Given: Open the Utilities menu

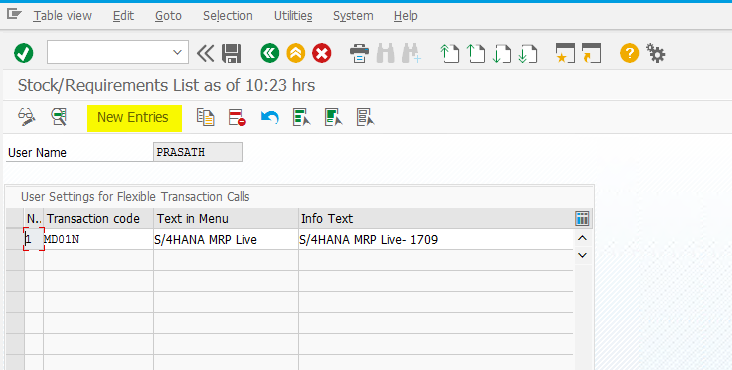Looking at the screenshot, I should [293, 16].
